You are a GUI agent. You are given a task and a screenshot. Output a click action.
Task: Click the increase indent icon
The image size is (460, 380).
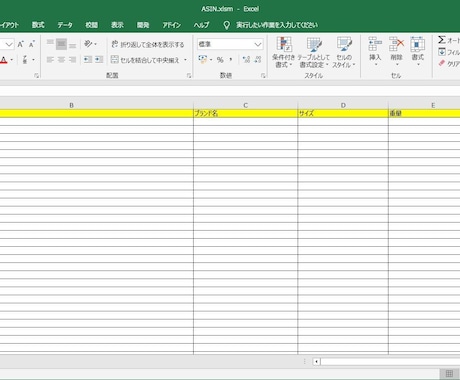point(99,60)
